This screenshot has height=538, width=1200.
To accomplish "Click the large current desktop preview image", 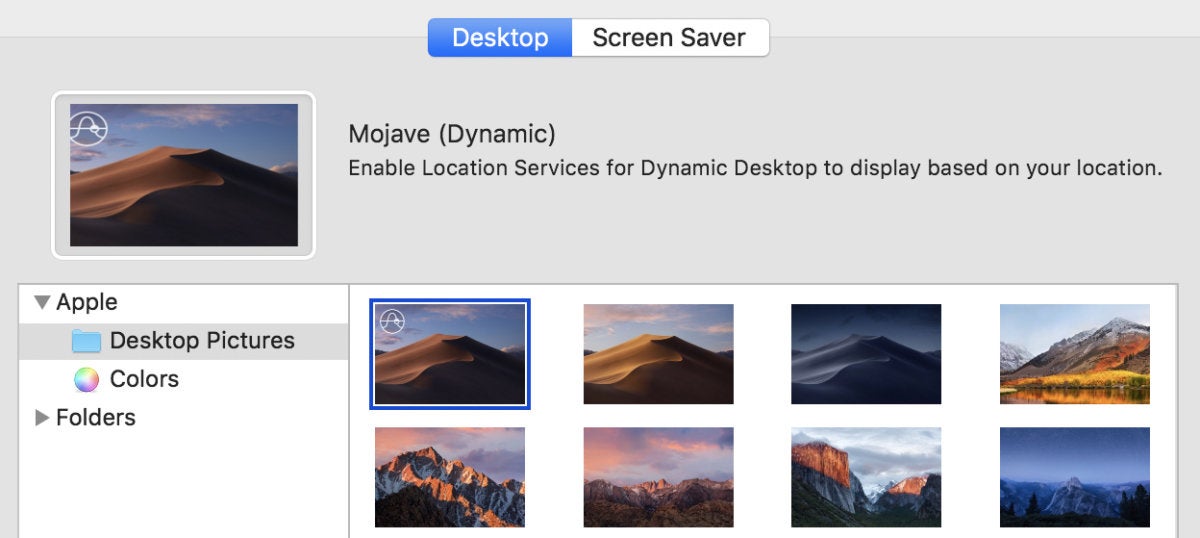I will [x=184, y=175].
